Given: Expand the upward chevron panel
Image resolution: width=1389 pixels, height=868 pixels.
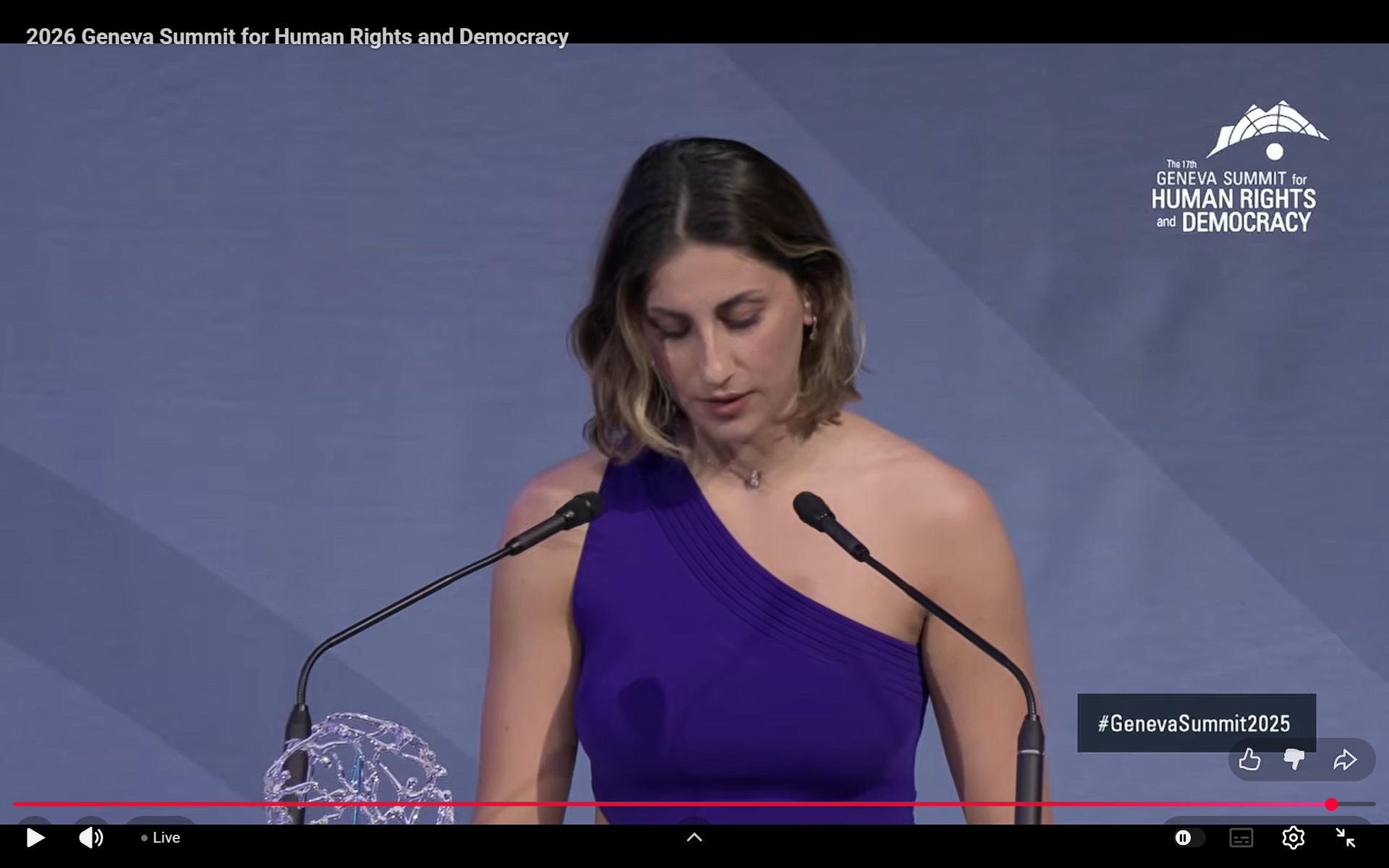Looking at the screenshot, I should click(x=694, y=837).
